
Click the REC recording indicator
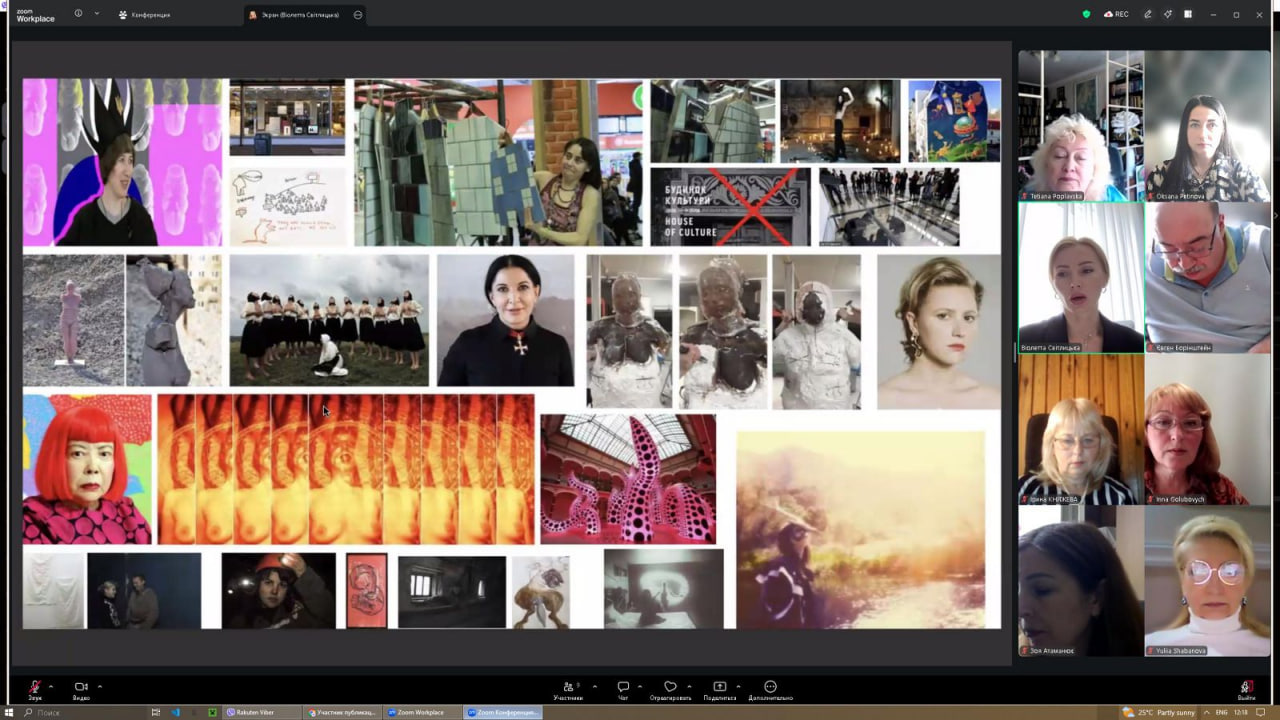1116,15
